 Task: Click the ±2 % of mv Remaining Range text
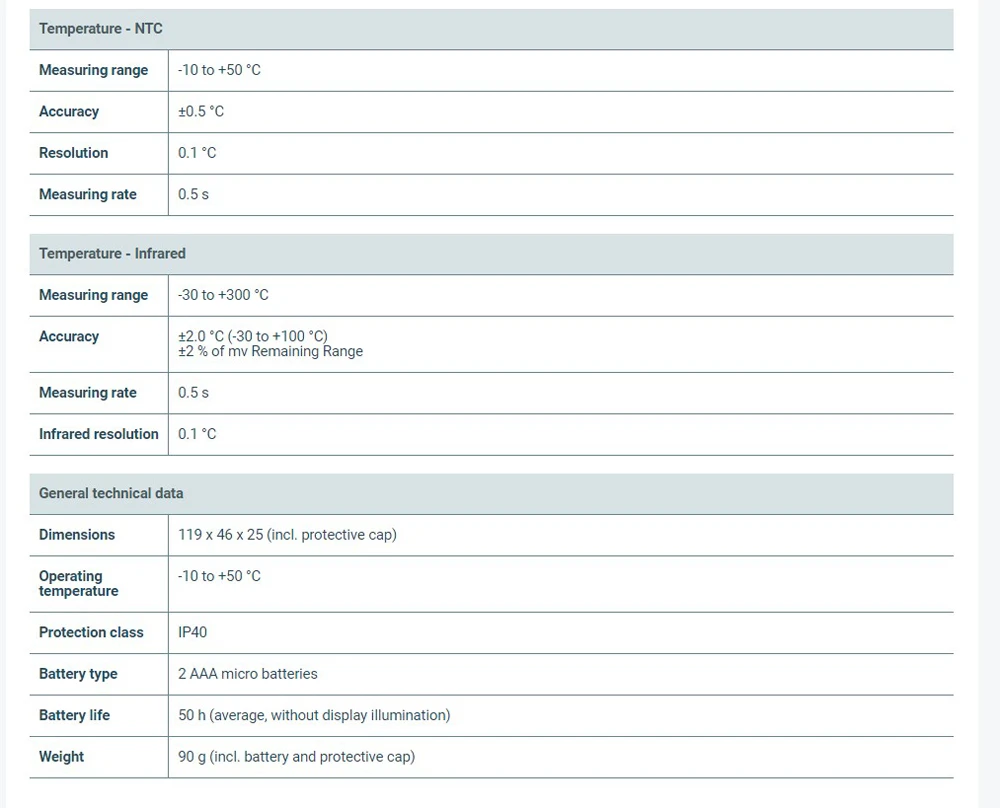pos(270,352)
